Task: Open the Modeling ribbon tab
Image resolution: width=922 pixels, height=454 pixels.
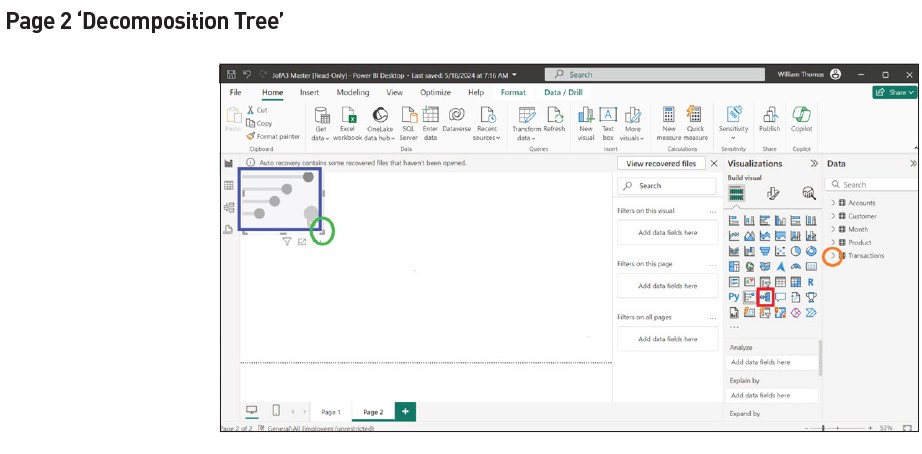Action: point(352,92)
